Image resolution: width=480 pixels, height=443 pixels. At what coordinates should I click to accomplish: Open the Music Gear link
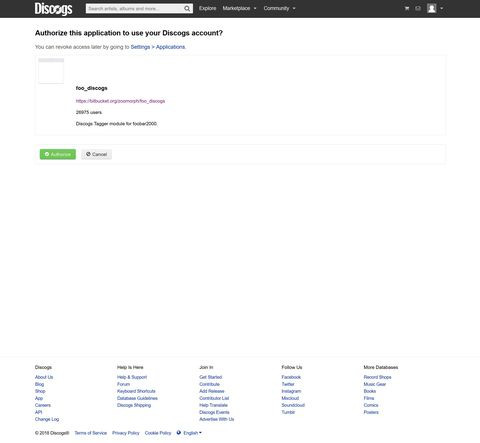click(x=375, y=384)
